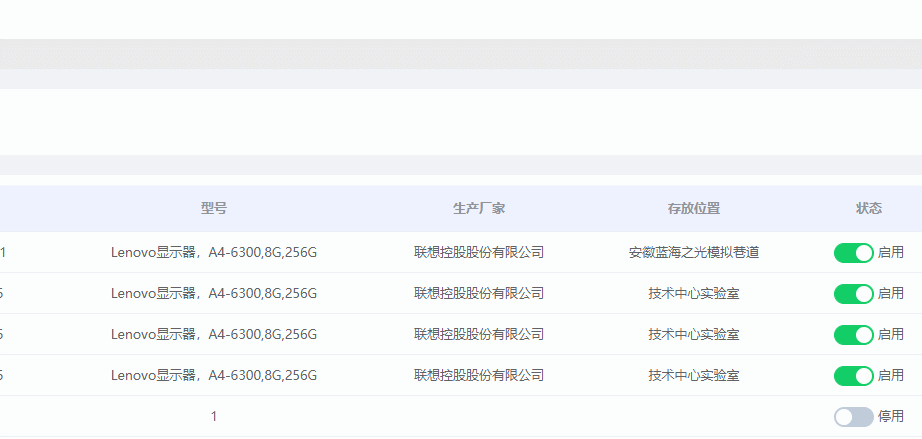The image size is (922, 439).
Task: Select the model cell "1" in last row
Action: (214, 416)
